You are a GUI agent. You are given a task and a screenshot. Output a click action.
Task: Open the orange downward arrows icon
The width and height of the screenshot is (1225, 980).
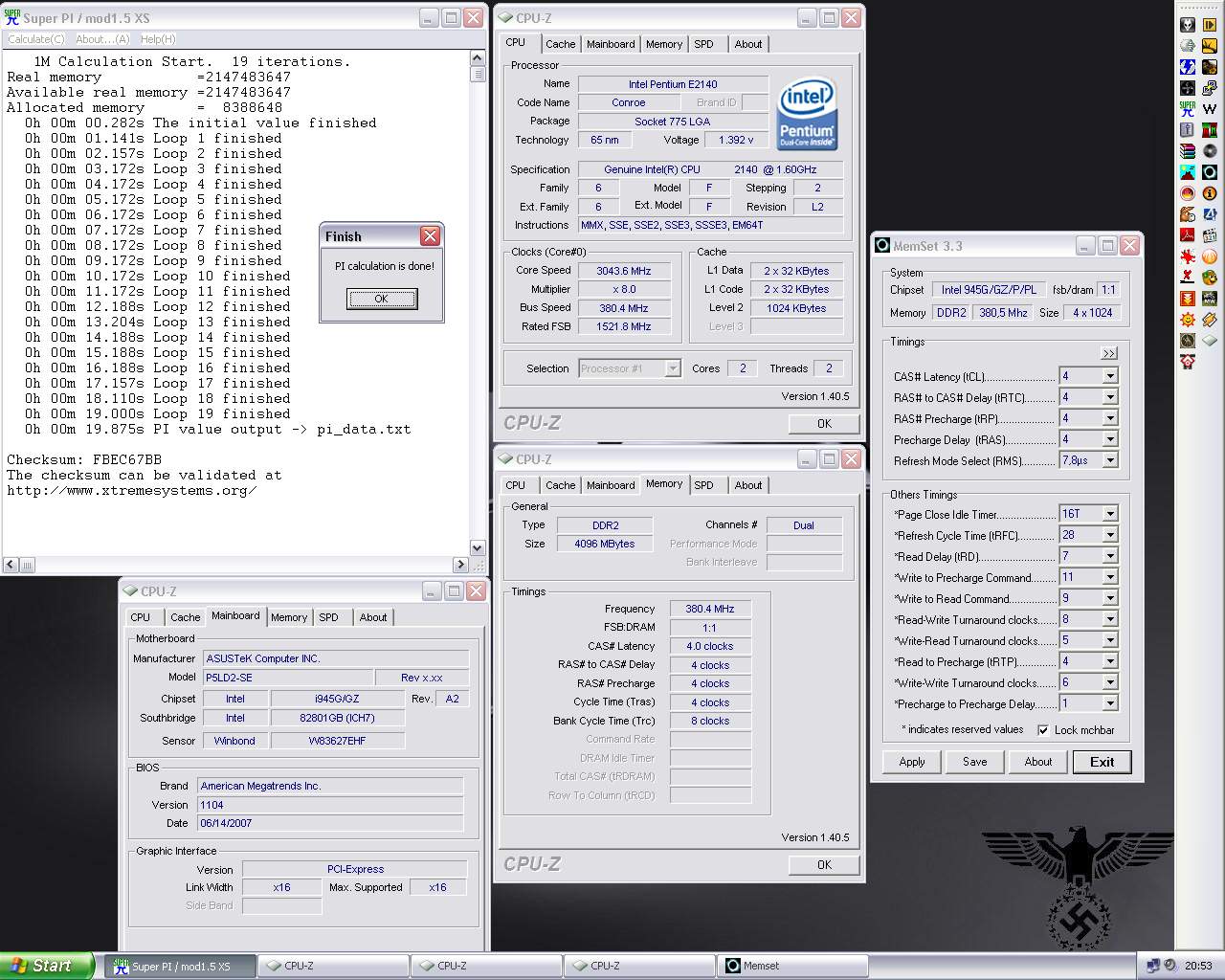coord(1188,298)
